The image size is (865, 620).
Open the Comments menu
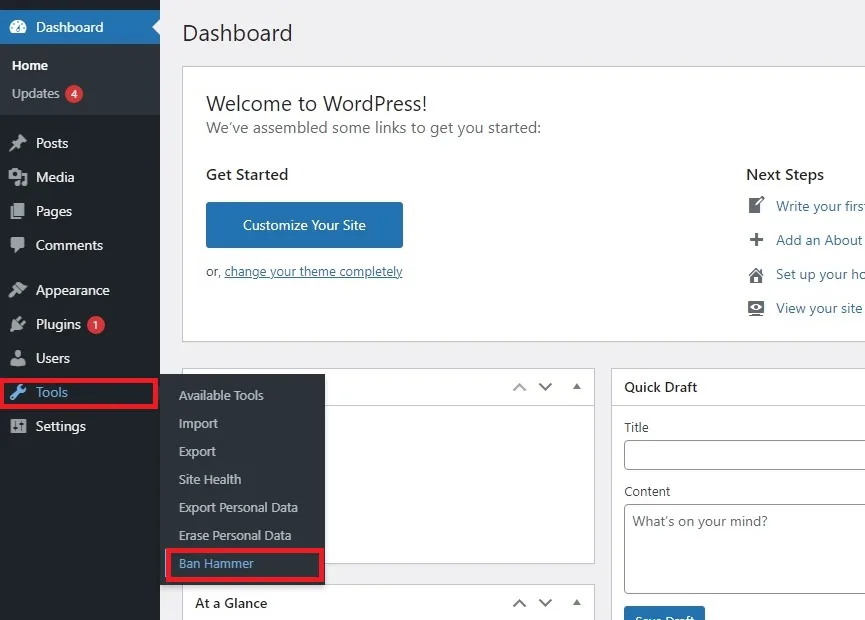[80, 245]
